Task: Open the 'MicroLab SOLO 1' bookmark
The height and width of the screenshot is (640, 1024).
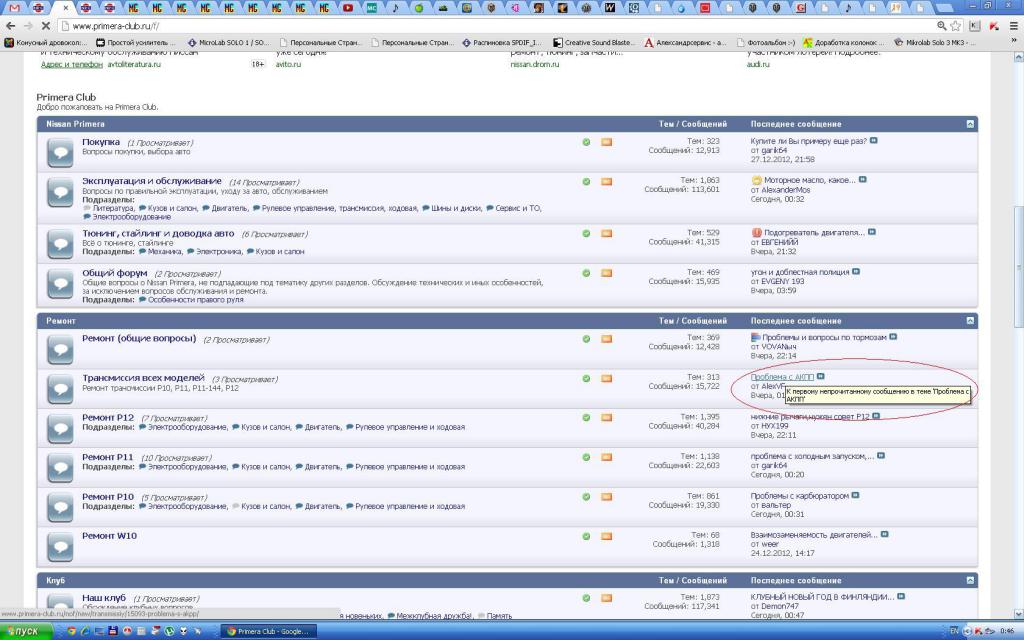Action: click(x=228, y=42)
